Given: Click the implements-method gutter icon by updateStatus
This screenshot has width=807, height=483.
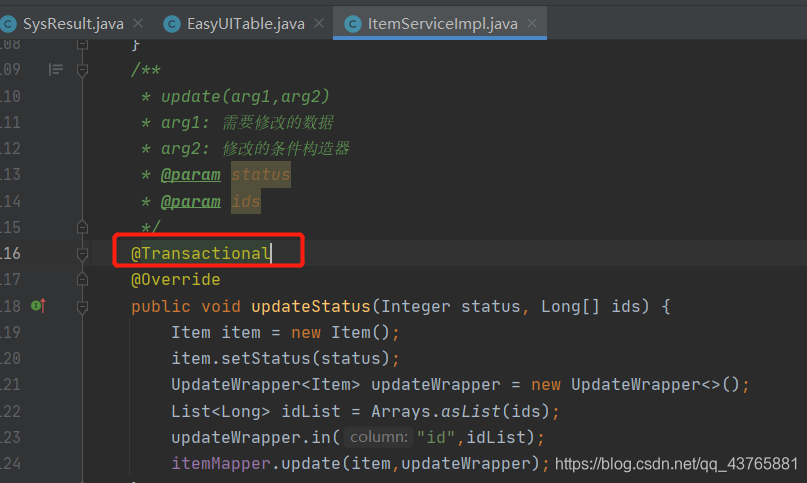Looking at the screenshot, I should [39, 306].
